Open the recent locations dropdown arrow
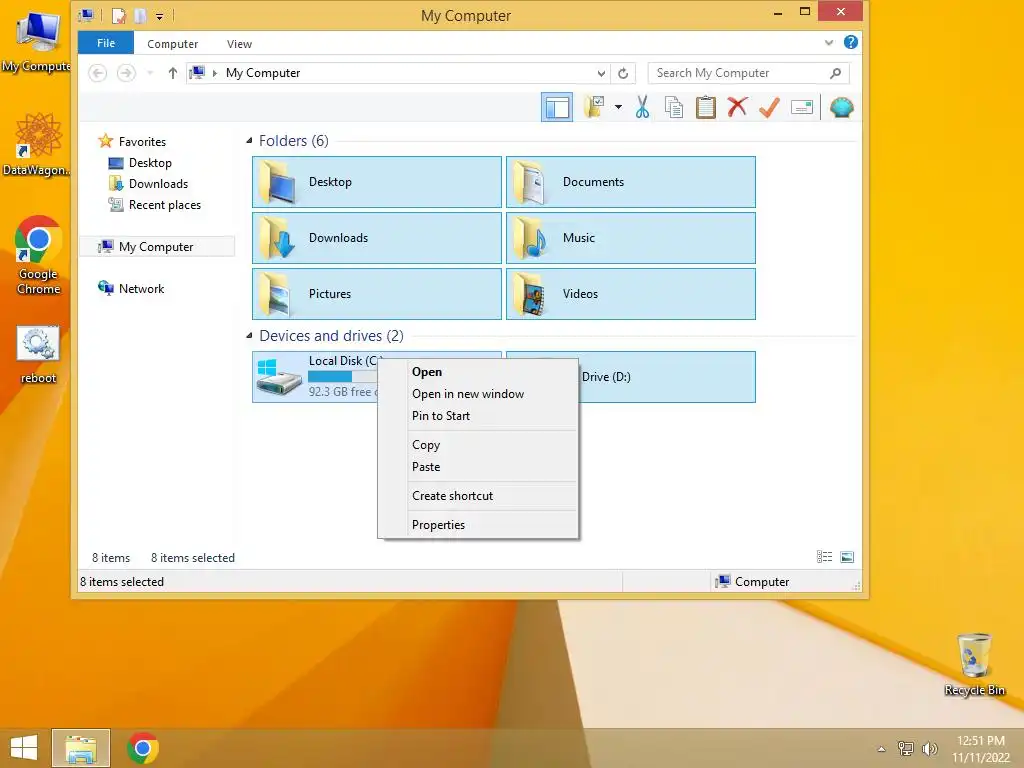 click(x=150, y=73)
